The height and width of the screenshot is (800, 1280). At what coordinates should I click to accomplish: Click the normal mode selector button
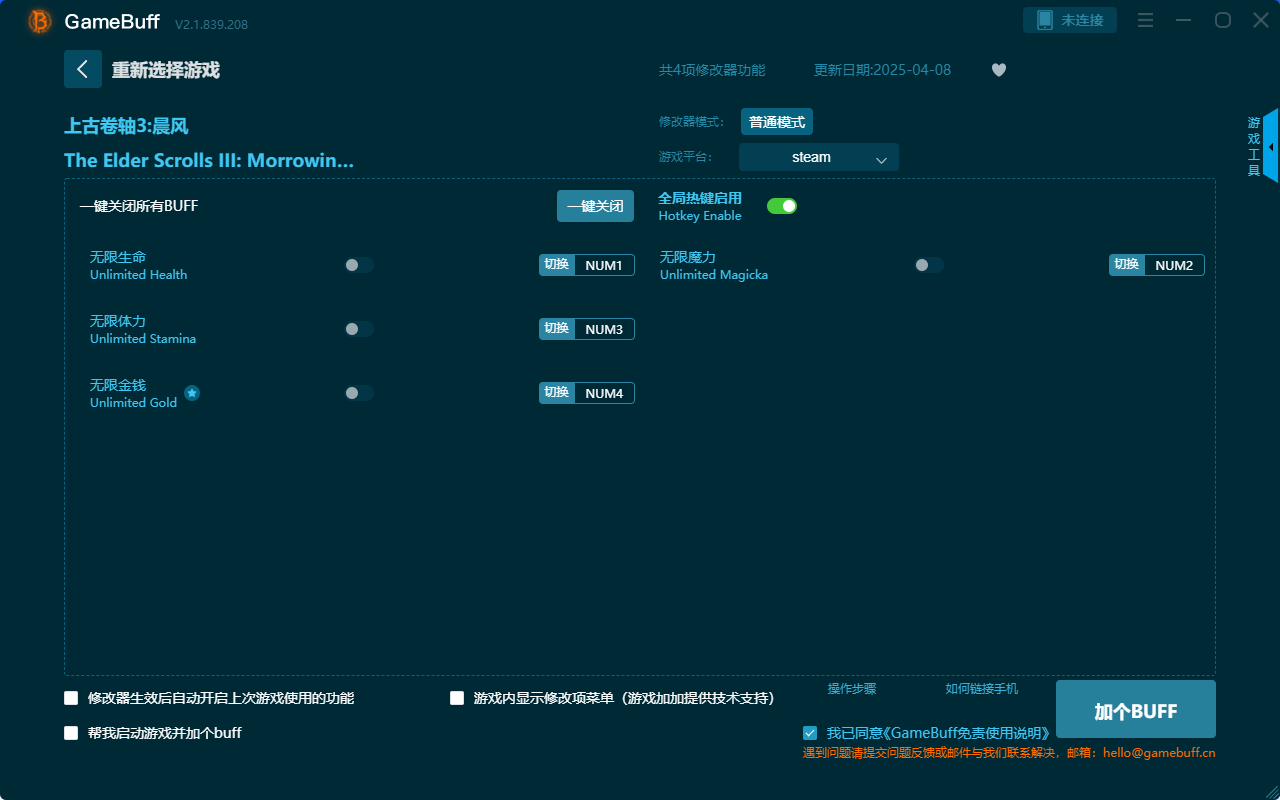click(776, 122)
